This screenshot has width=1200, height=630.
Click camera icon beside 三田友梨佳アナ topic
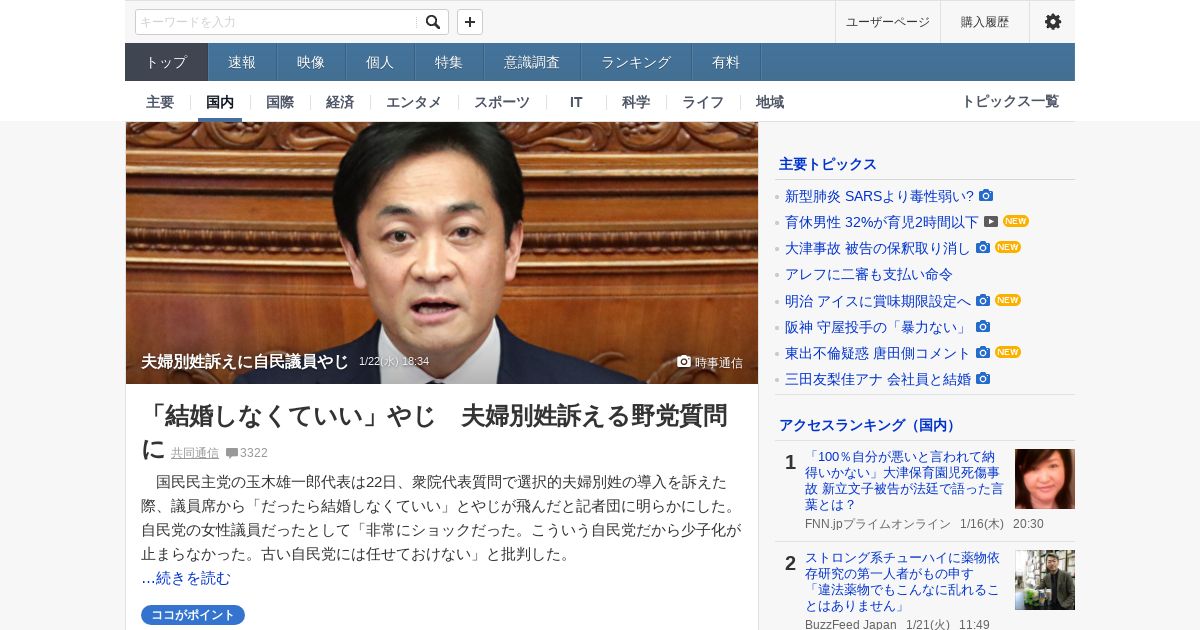tap(983, 378)
